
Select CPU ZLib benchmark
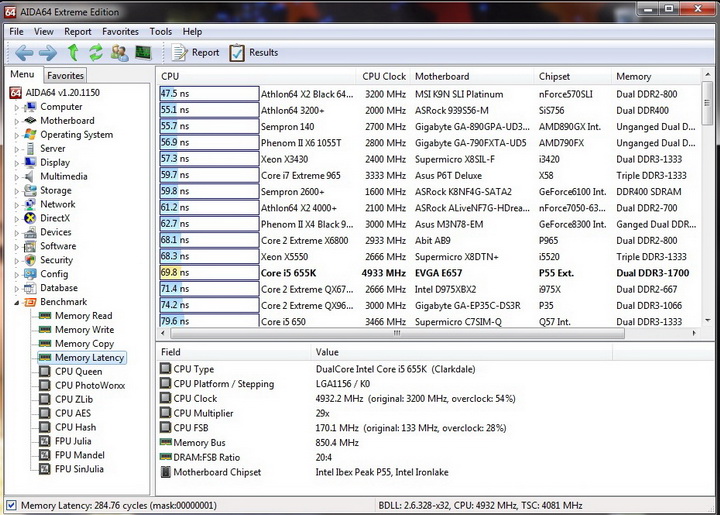[x=74, y=399]
